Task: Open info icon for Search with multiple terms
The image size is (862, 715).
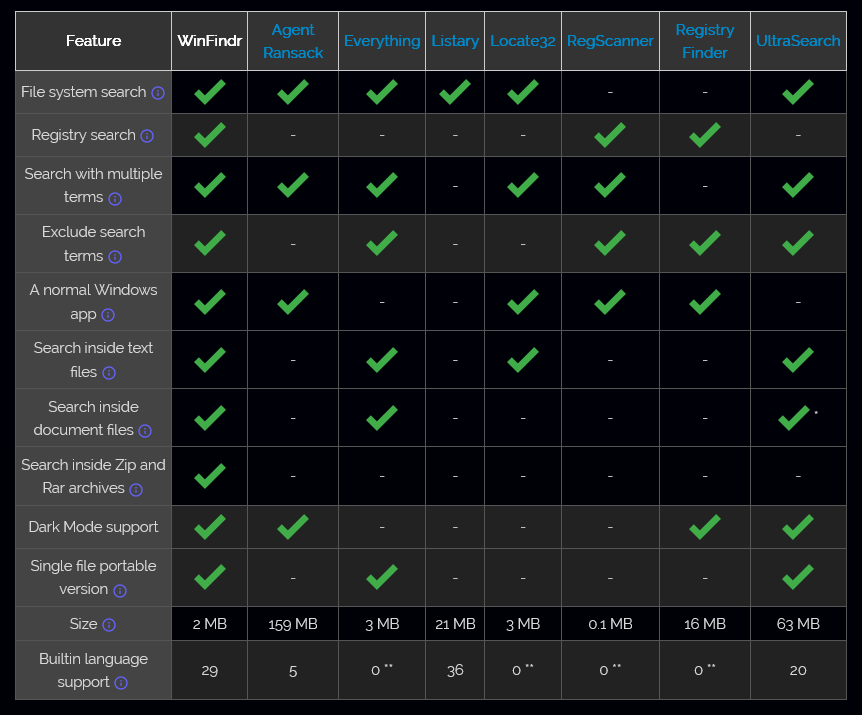Action: tap(115, 198)
